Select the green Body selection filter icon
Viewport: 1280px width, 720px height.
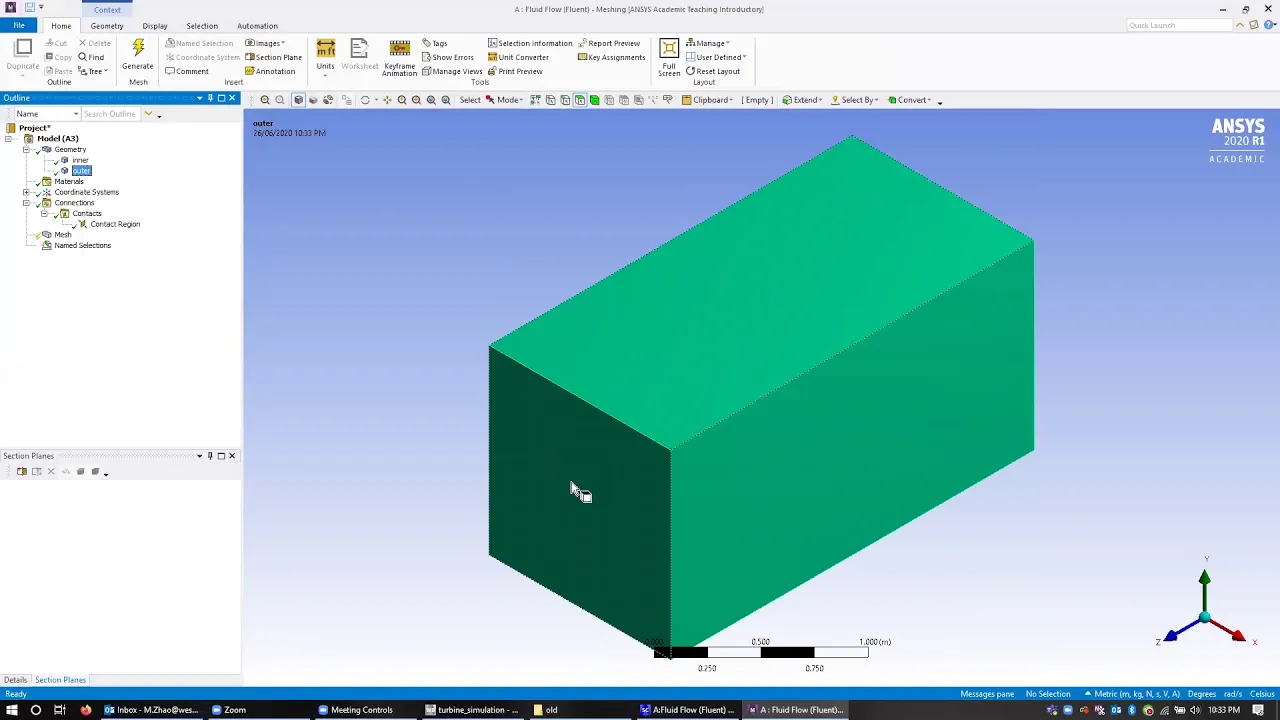point(594,100)
